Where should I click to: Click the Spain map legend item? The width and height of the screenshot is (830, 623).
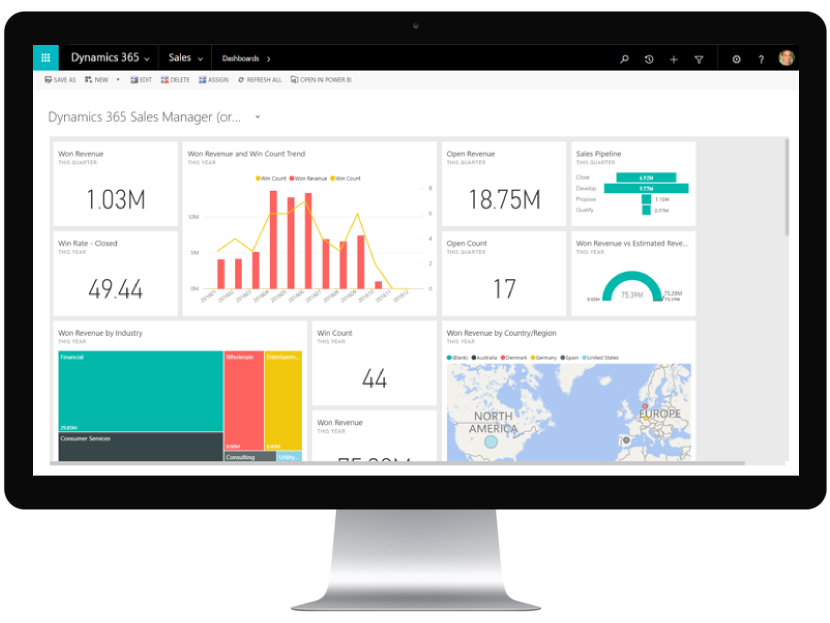(x=570, y=358)
